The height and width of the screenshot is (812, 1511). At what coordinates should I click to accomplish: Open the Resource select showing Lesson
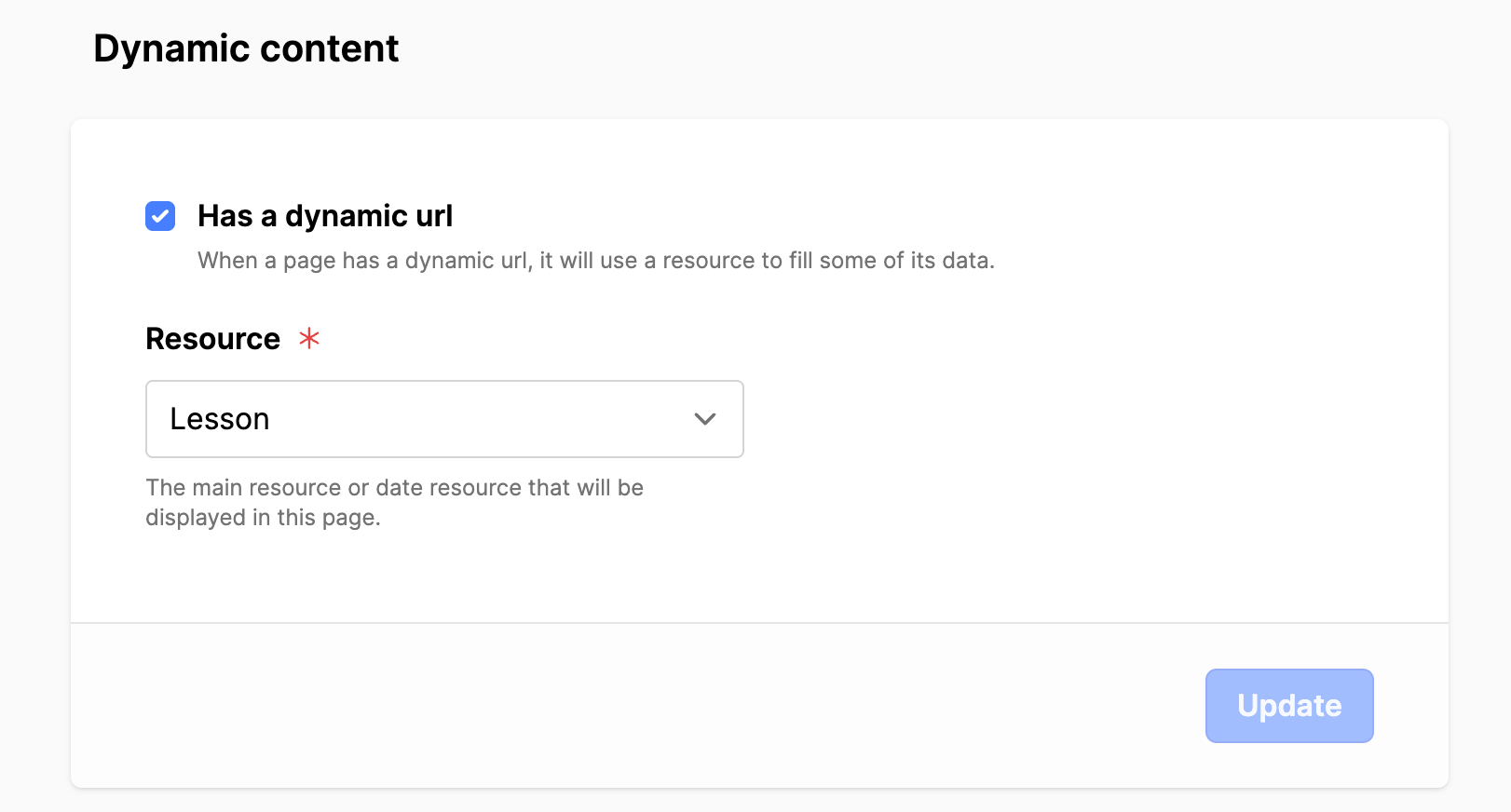pyautogui.click(x=444, y=419)
